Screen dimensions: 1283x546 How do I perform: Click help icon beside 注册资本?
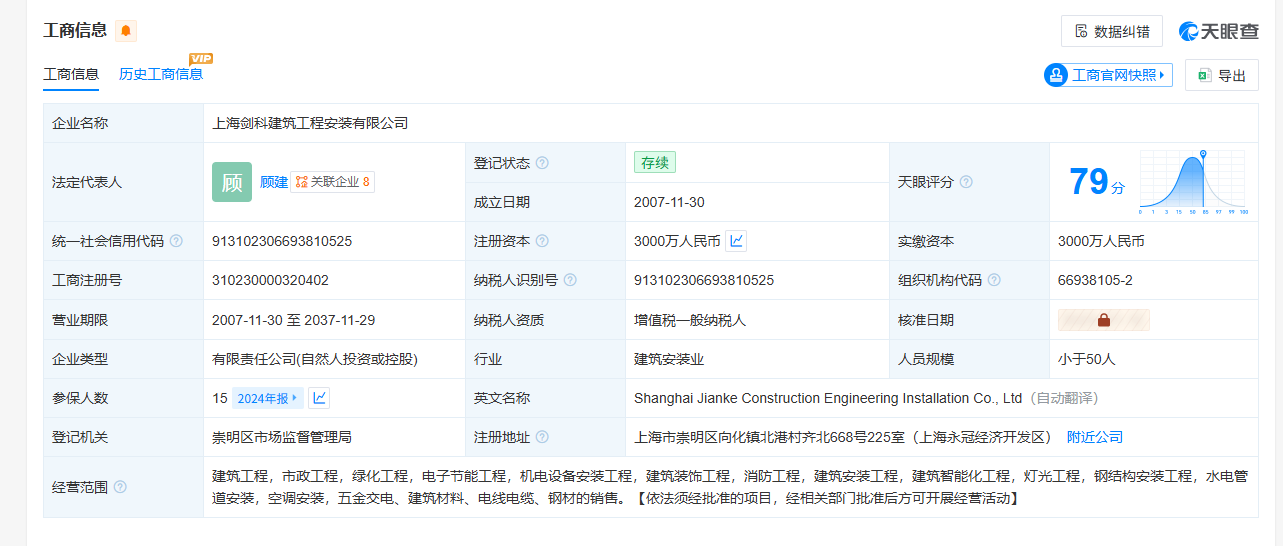(542, 241)
